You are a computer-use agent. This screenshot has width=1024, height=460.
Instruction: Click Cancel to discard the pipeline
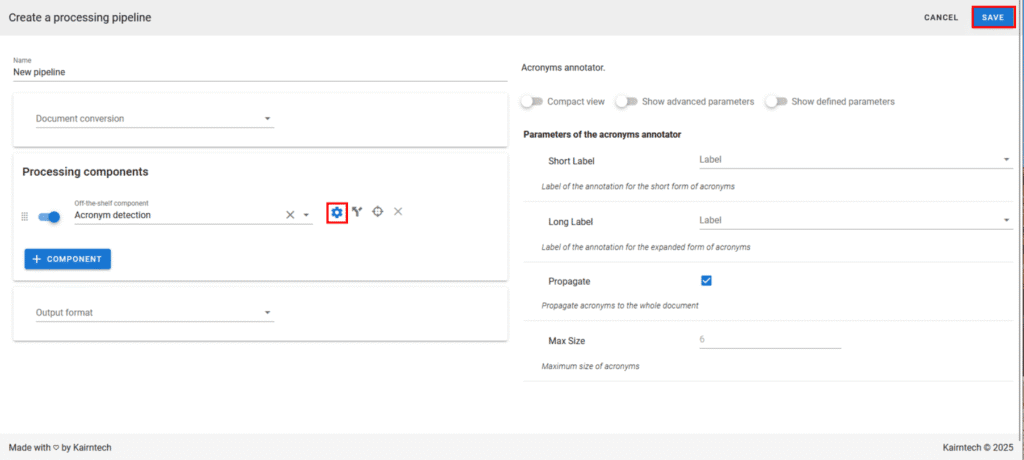(941, 17)
